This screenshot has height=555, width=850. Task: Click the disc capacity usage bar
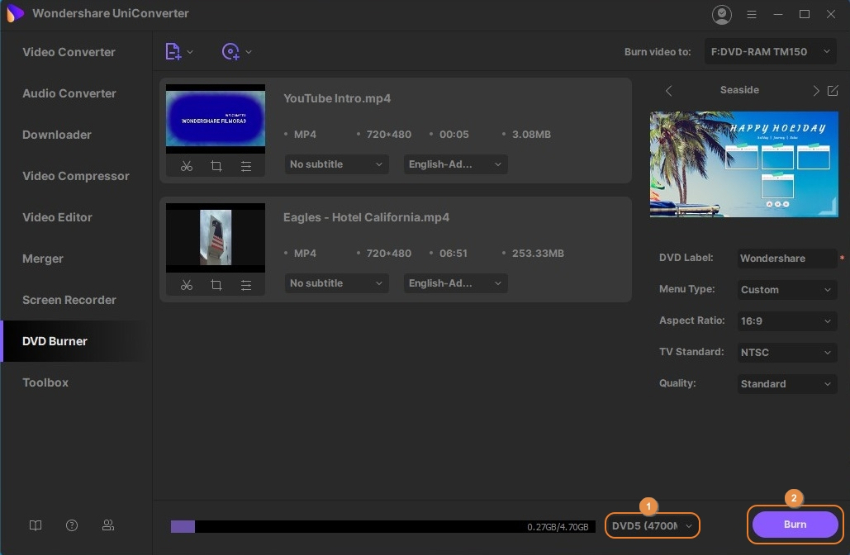[x=380, y=526]
